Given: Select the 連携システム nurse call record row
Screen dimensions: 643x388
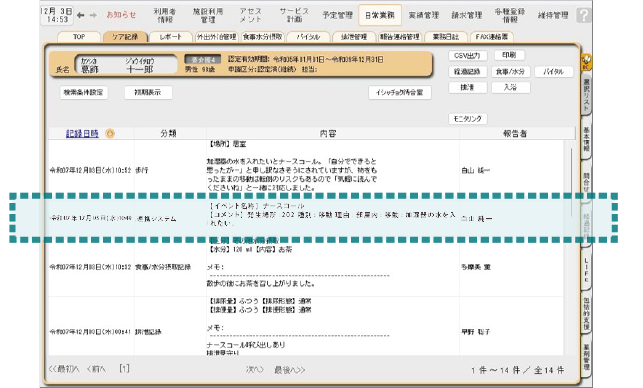Looking at the screenshot, I should (306, 218).
